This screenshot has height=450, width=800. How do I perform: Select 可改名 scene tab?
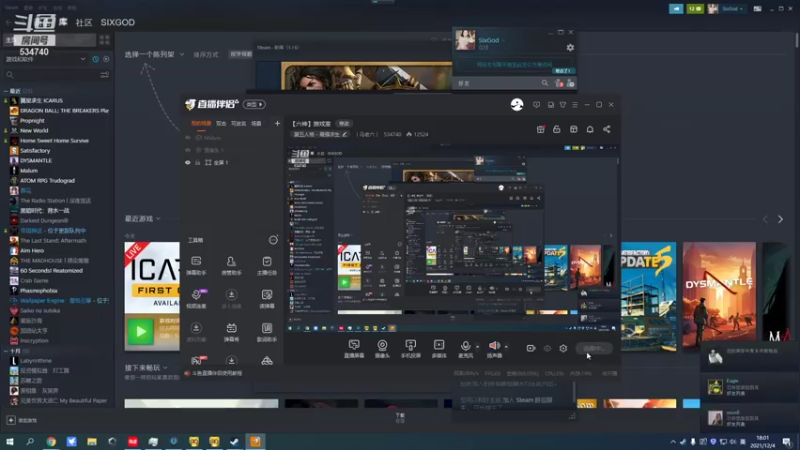(x=238, y=123)
